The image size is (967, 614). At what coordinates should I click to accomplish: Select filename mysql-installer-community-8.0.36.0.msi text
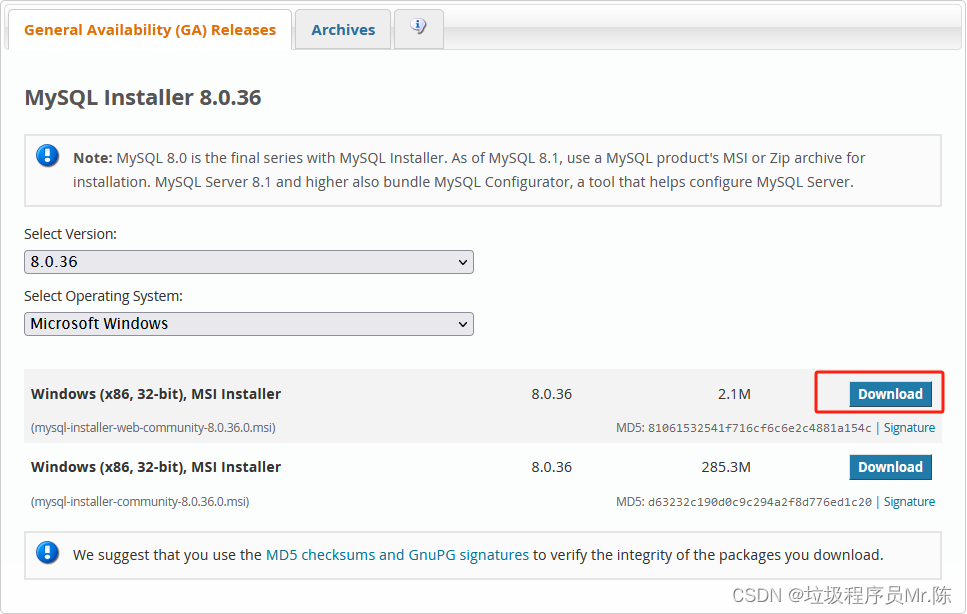pos(140,502)
